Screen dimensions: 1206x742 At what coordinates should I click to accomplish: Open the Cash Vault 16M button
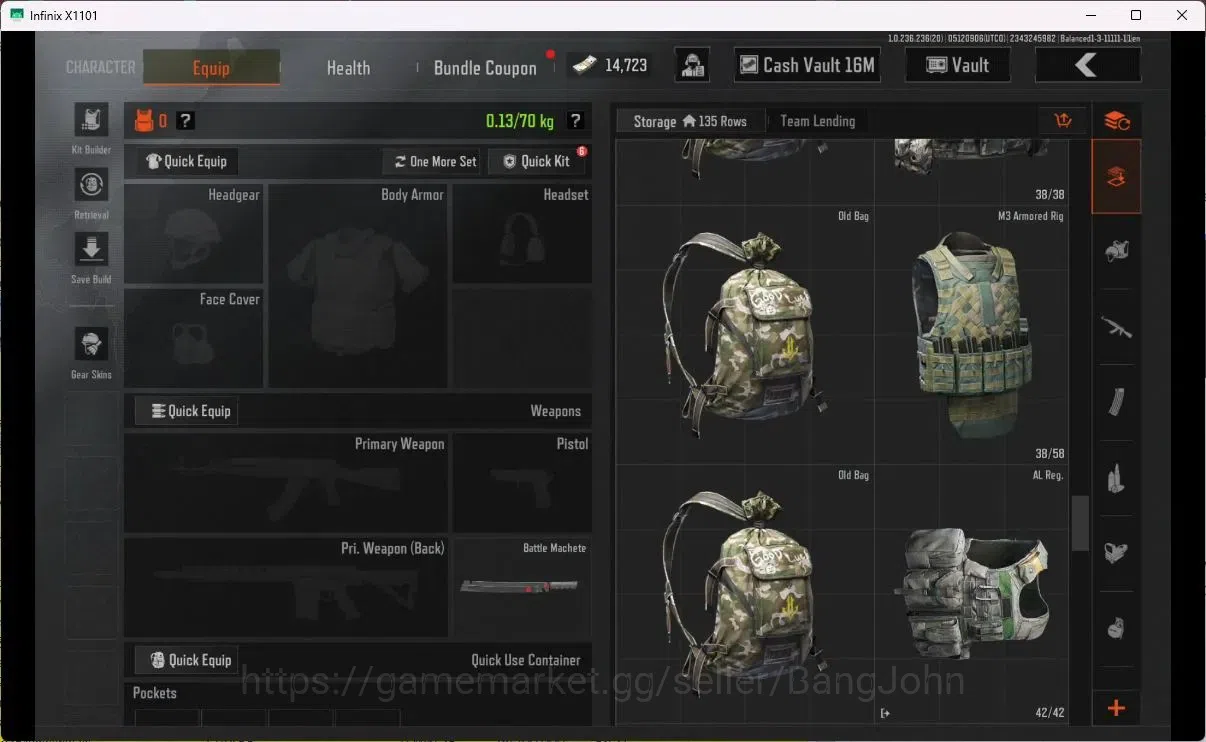[x=806, y=66]
